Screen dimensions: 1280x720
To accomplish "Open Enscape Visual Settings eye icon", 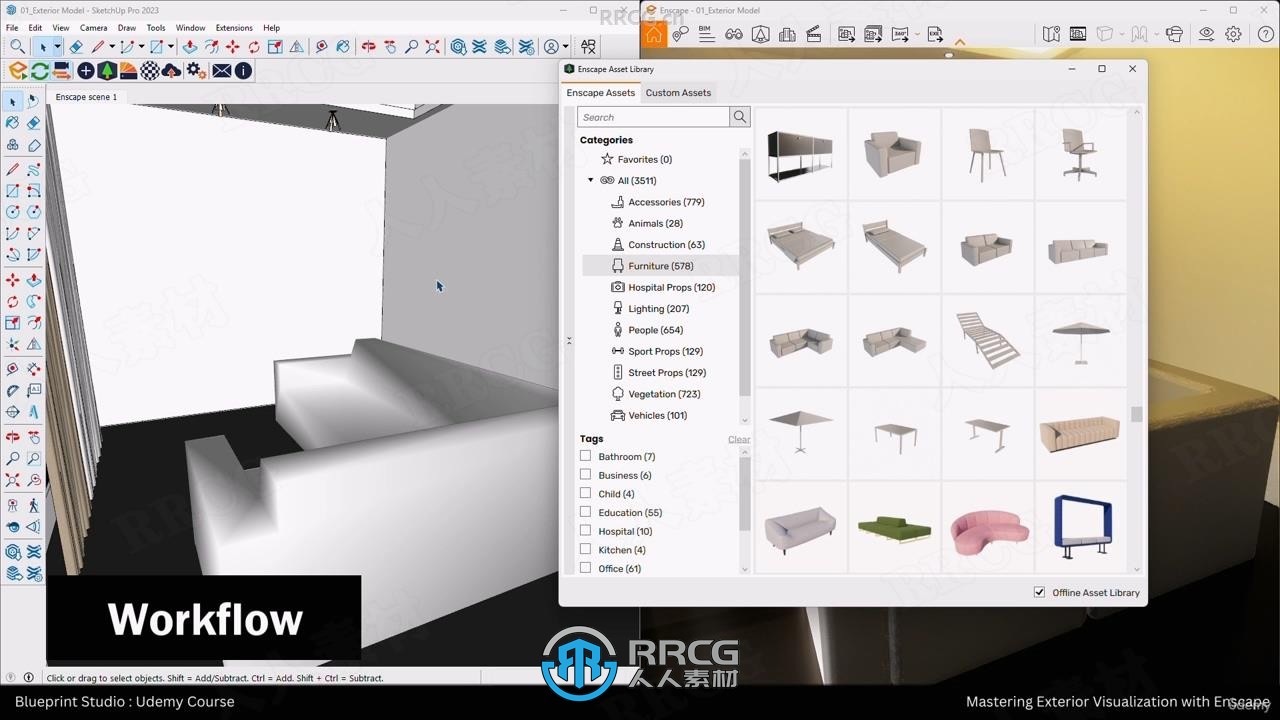I will pos(1207,35).
